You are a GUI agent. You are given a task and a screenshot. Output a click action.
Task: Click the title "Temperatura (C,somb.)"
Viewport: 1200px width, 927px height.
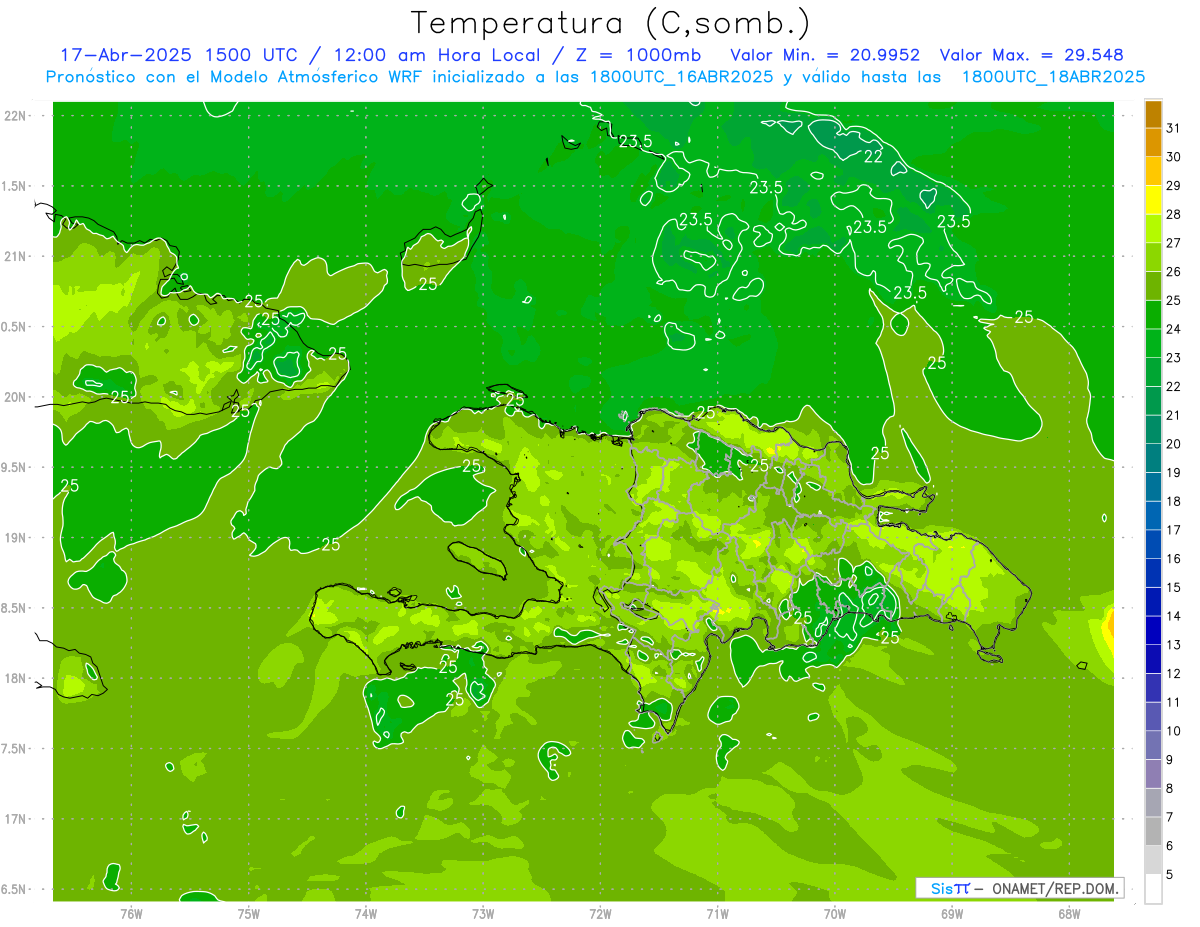(610, 22)
